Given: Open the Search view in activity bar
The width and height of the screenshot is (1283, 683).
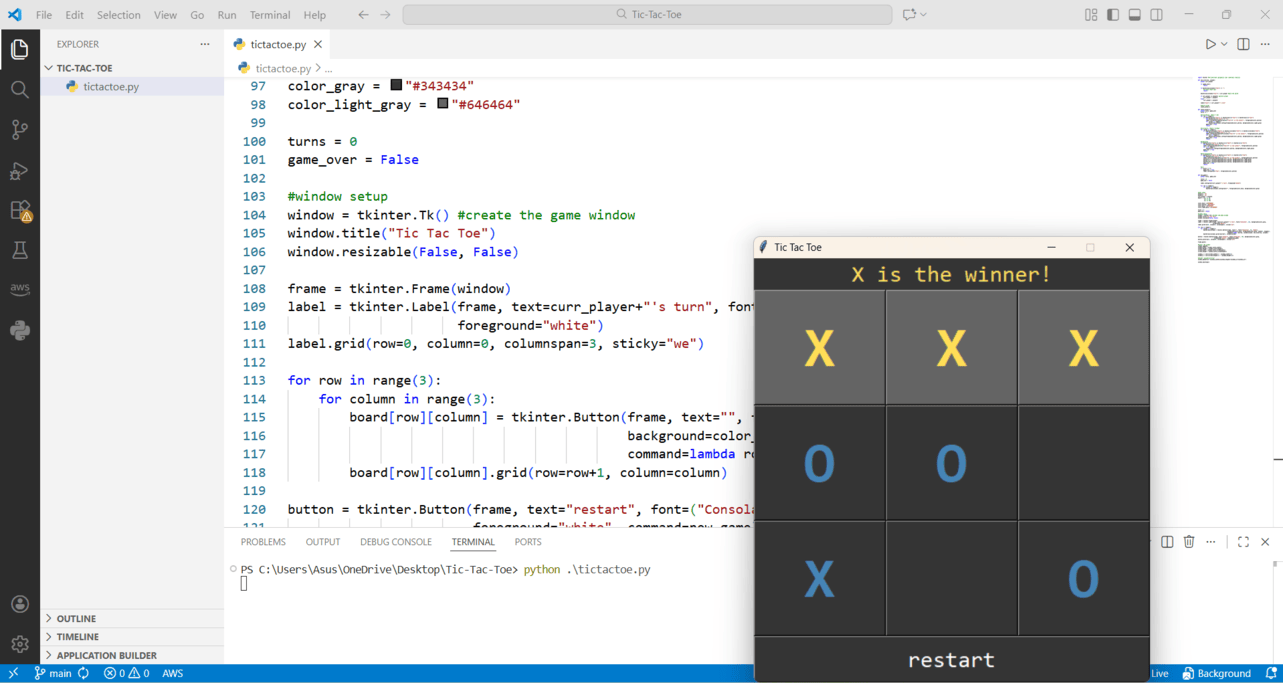Looking at the screenshot, I should click(x=19, y=90).
